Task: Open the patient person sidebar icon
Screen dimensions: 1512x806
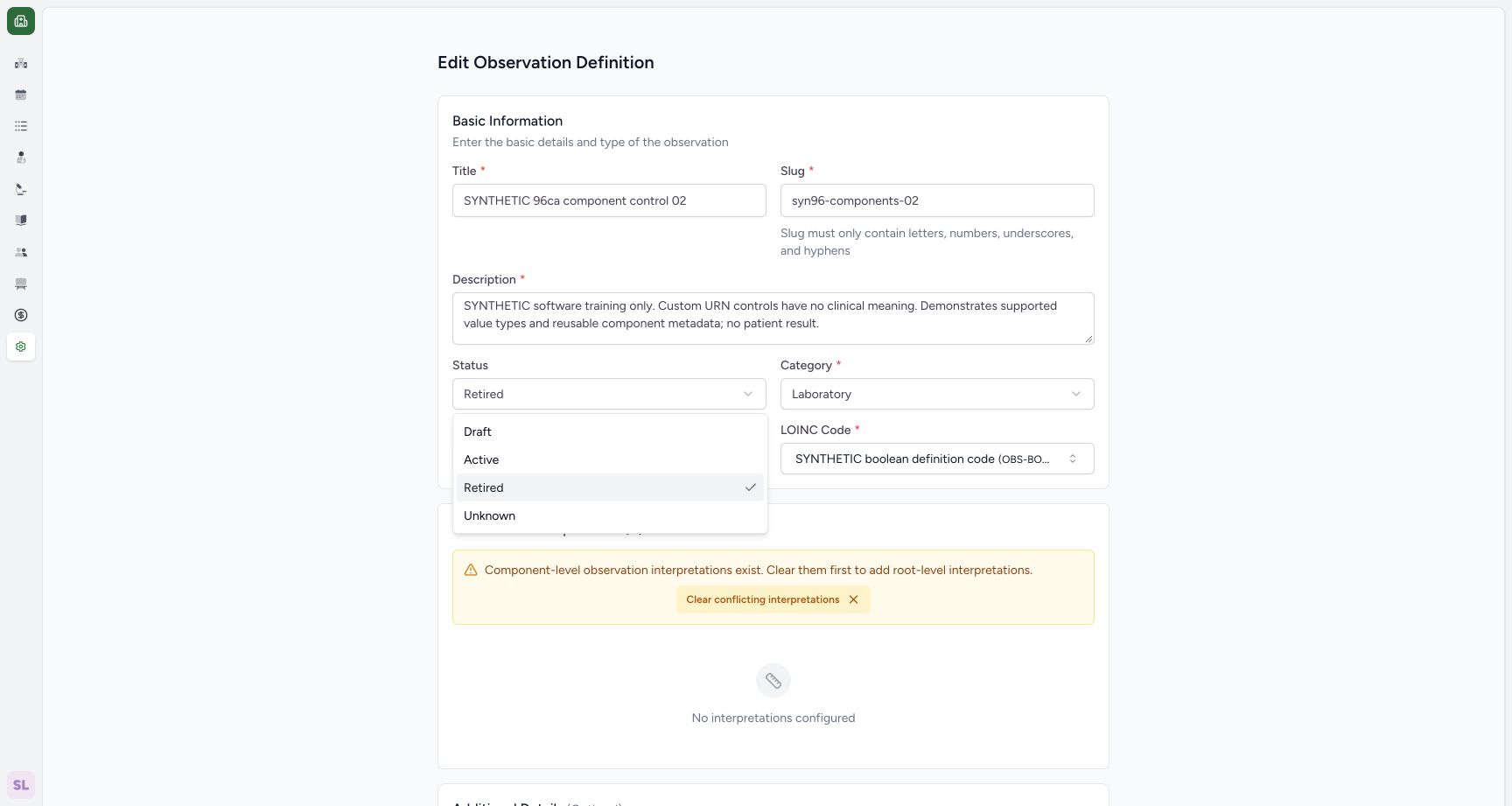Action: pos(21,158)
